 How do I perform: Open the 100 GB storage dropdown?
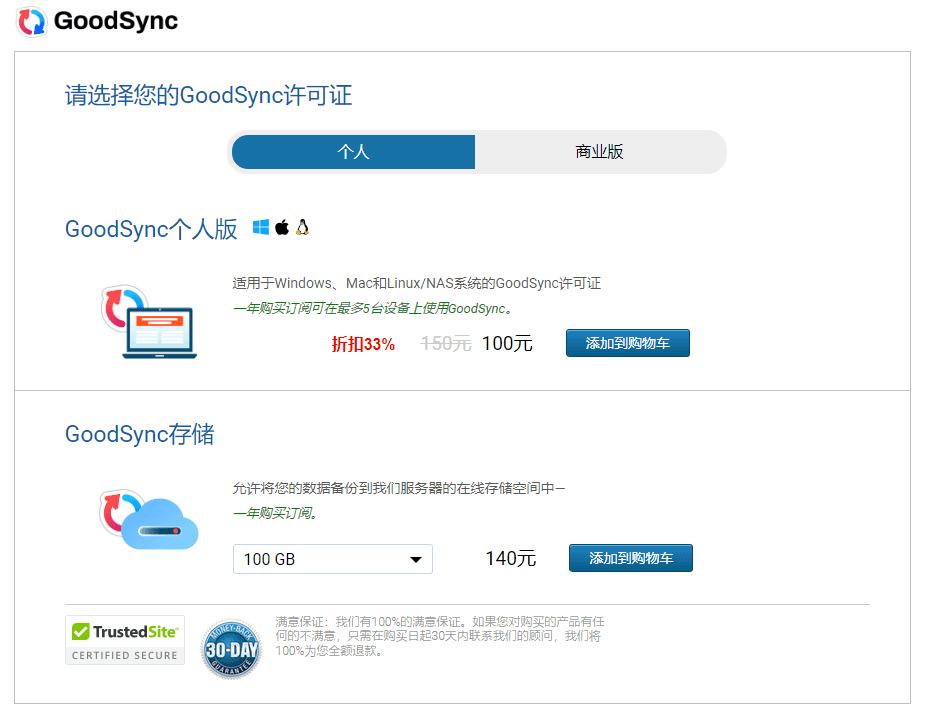[333, 559]
